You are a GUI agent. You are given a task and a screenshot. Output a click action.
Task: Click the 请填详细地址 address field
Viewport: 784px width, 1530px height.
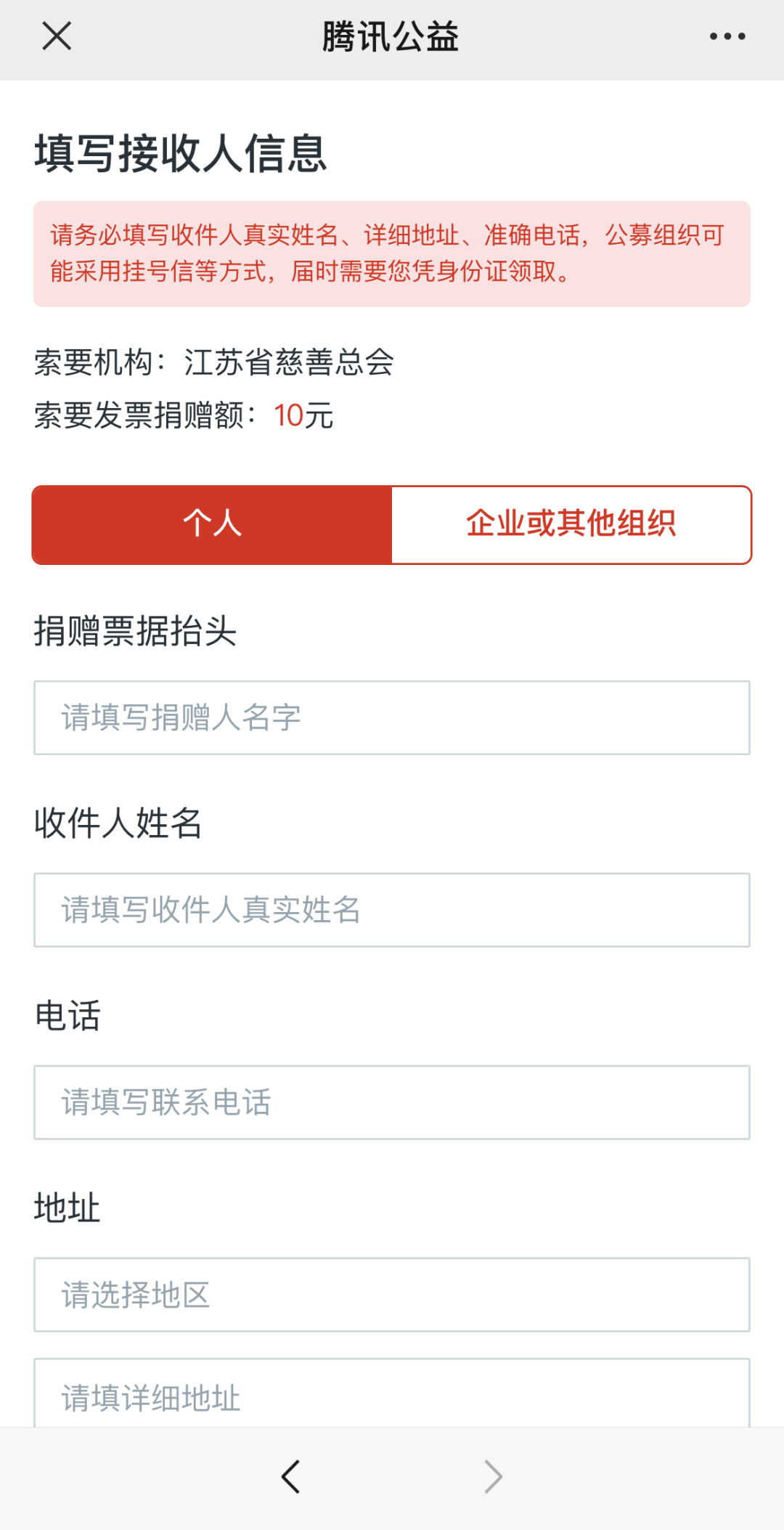point(392,1393)
